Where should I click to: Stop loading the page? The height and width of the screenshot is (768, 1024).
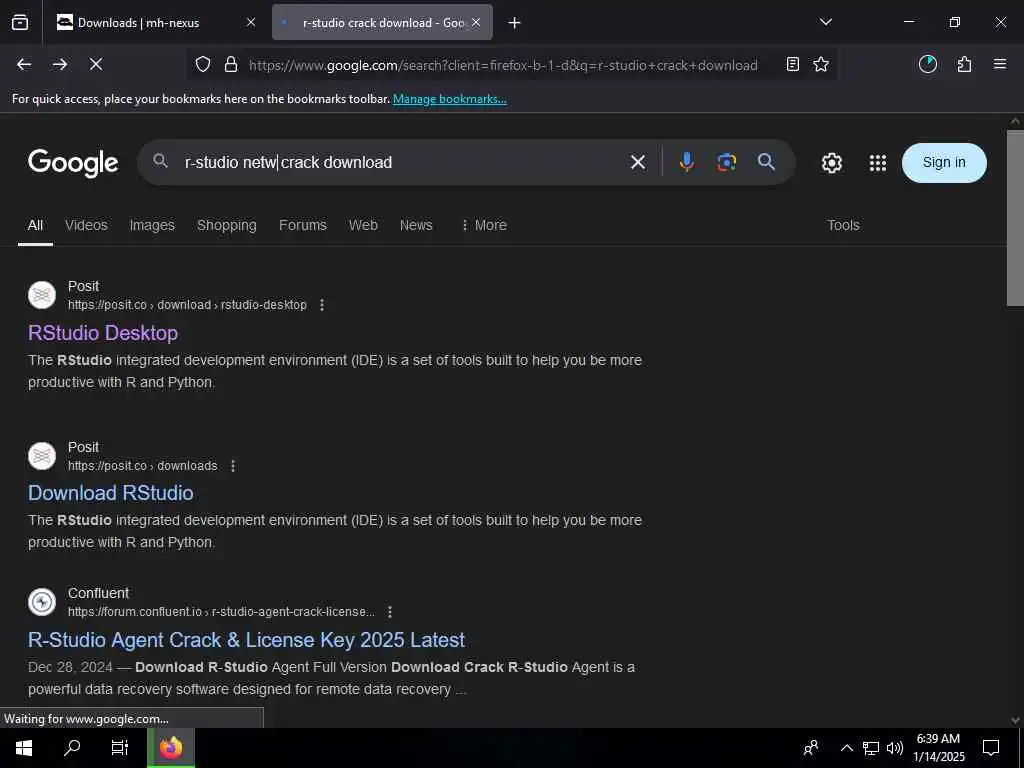96,64
